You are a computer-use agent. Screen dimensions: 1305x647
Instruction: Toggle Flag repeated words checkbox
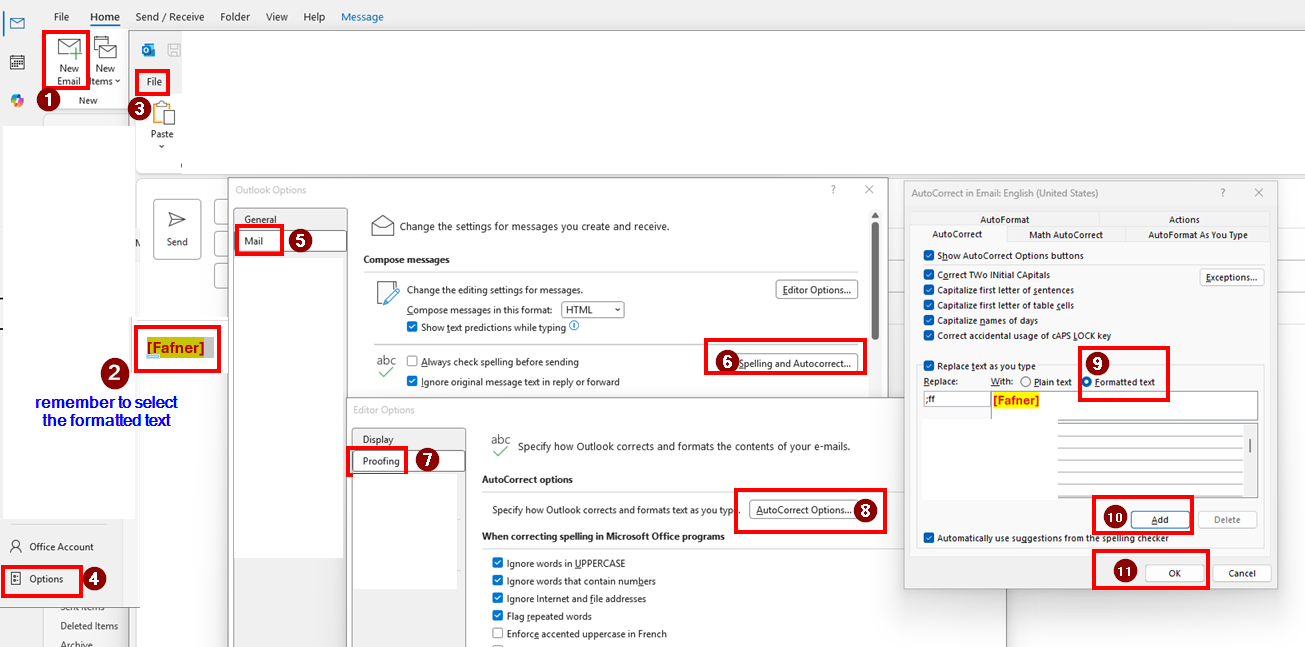(x=498, y=616)
